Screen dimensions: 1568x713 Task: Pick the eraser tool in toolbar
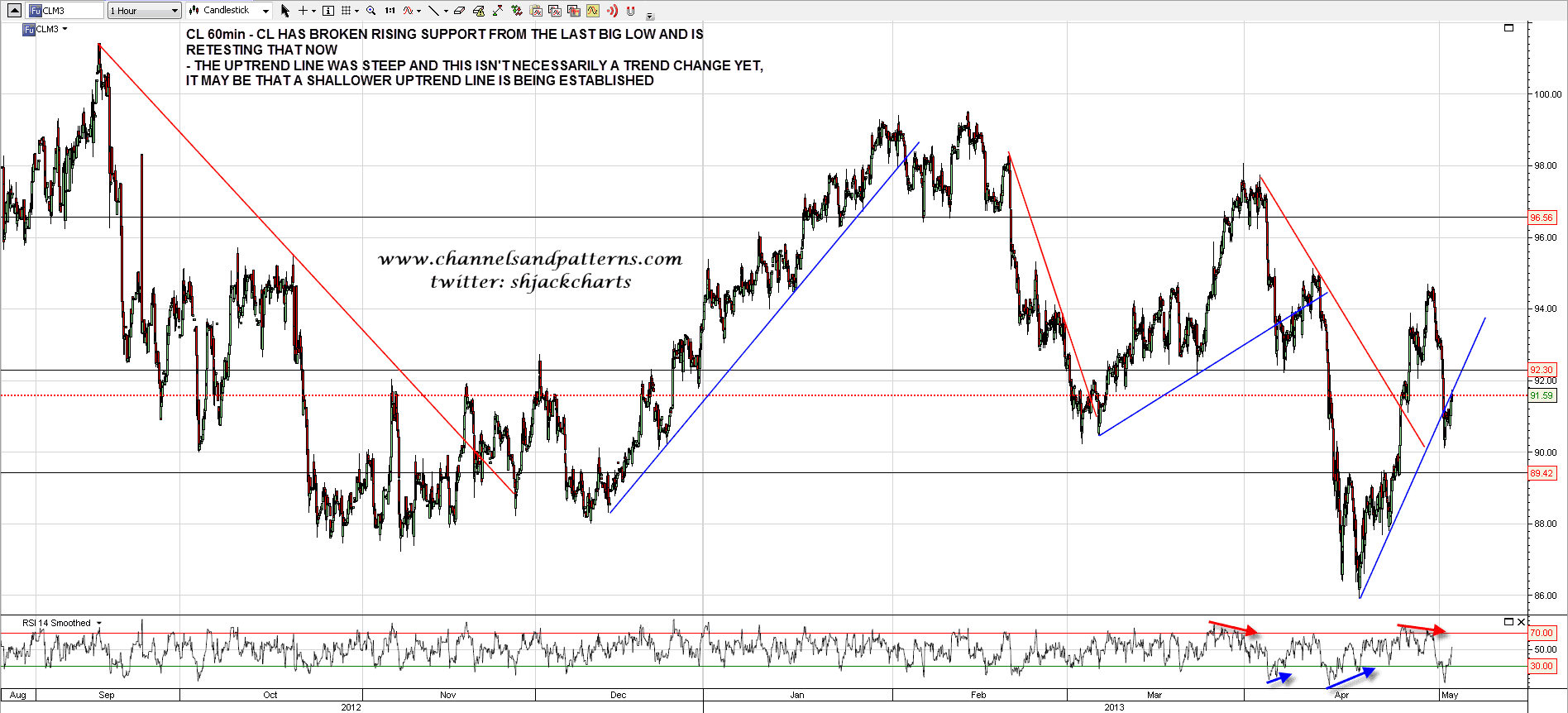(460, 11)
